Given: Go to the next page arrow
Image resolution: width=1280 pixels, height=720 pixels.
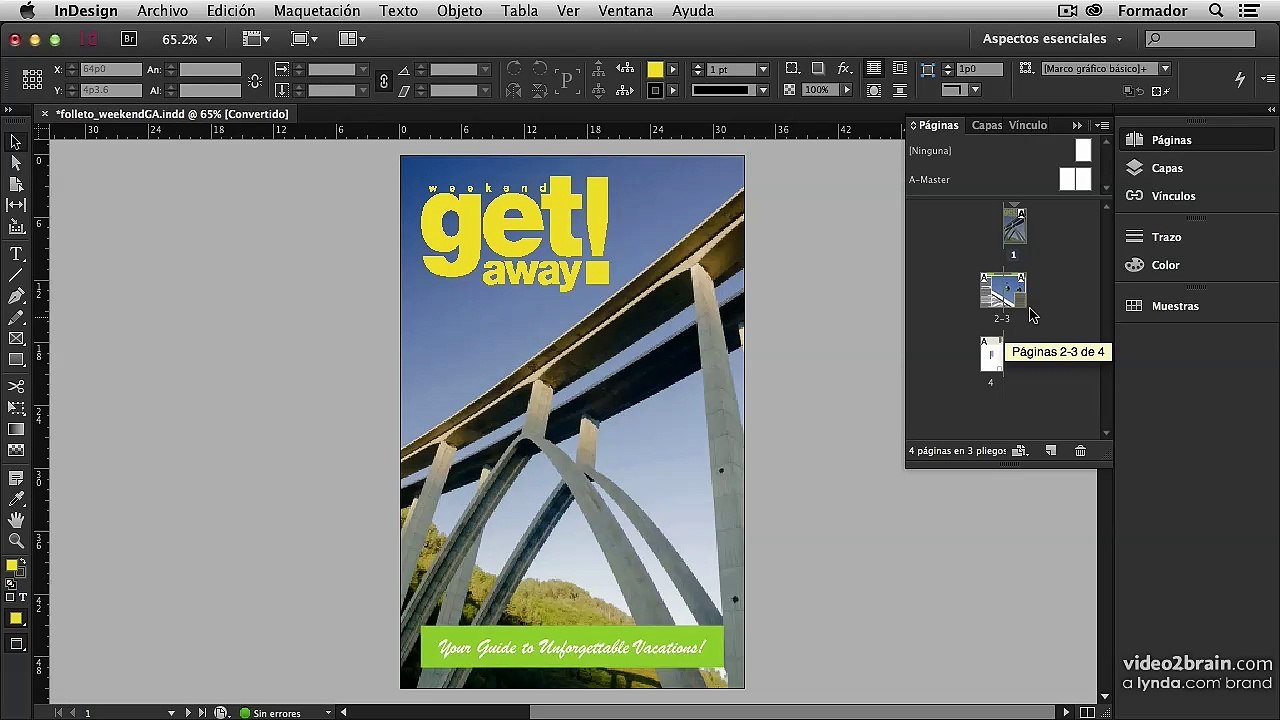Looking at the screenshot, I should pos(187,713).
